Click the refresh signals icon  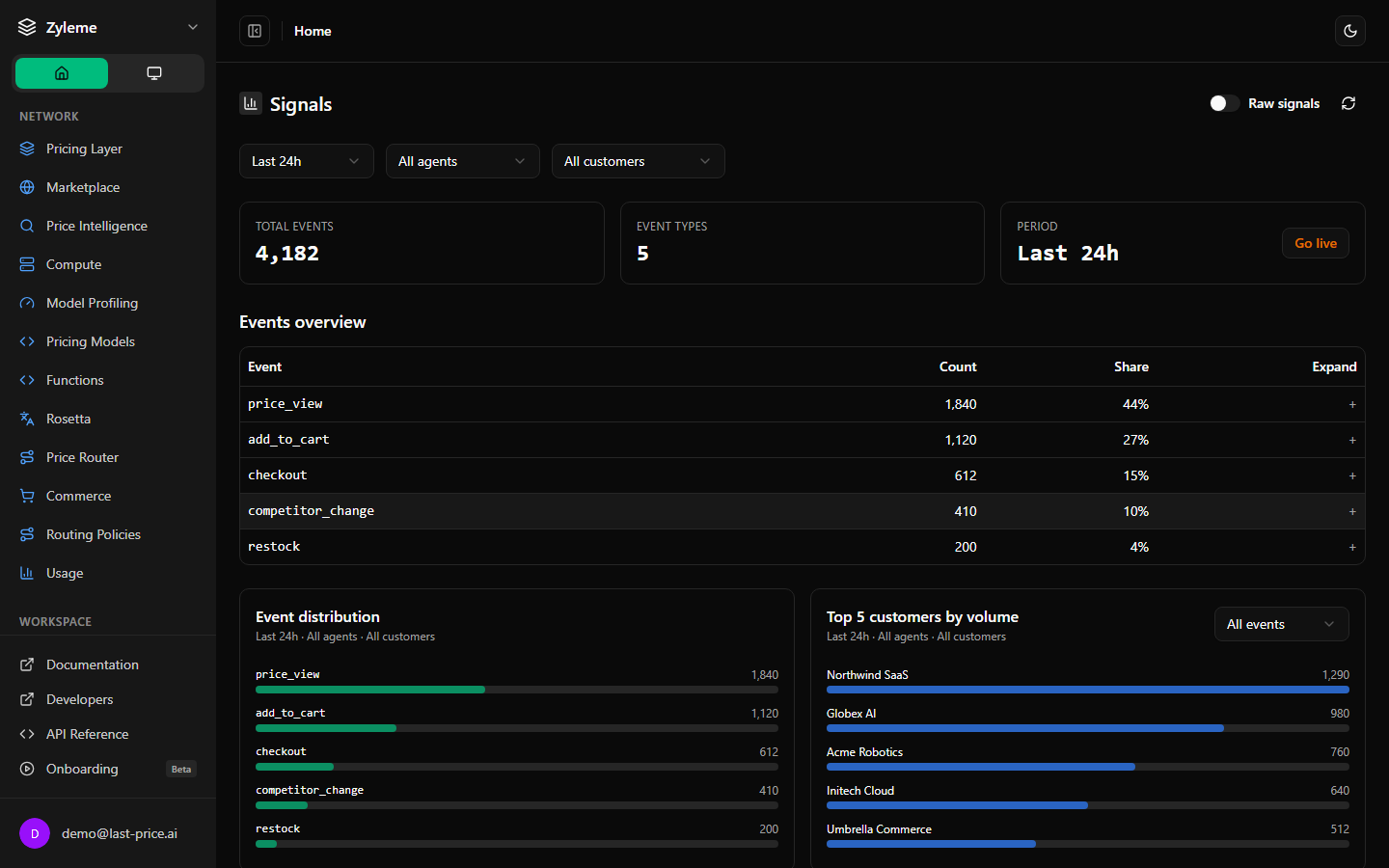coord(1348,103)
